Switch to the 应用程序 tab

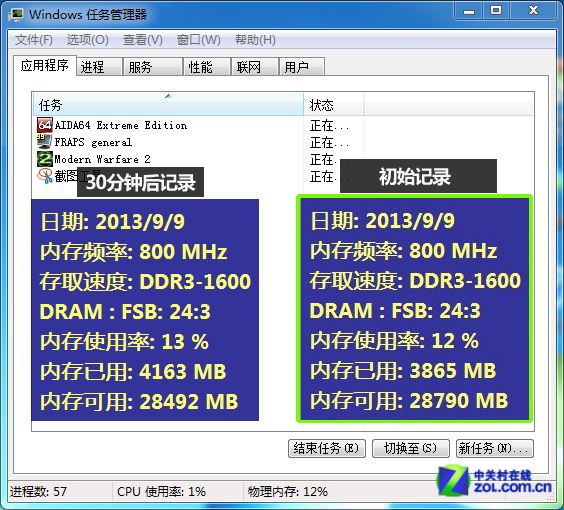point(45,65)
